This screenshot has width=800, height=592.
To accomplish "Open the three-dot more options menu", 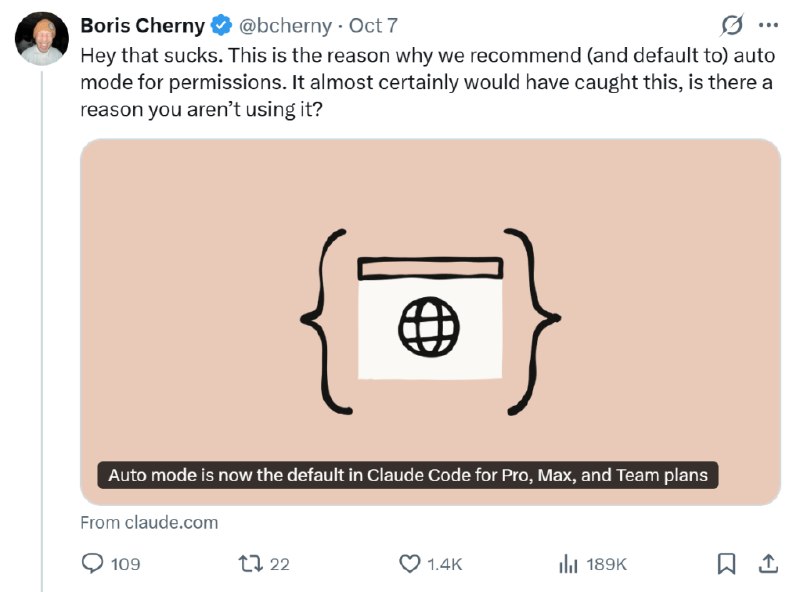I will tap(768, 25).
